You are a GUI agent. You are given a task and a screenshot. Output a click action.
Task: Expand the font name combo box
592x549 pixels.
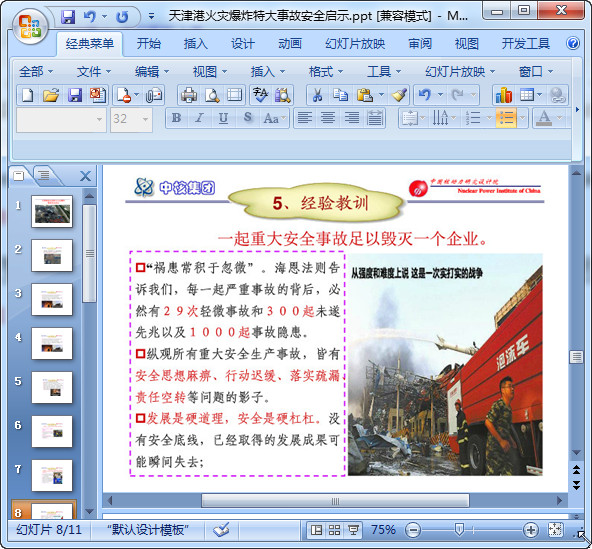pos(99,119)
